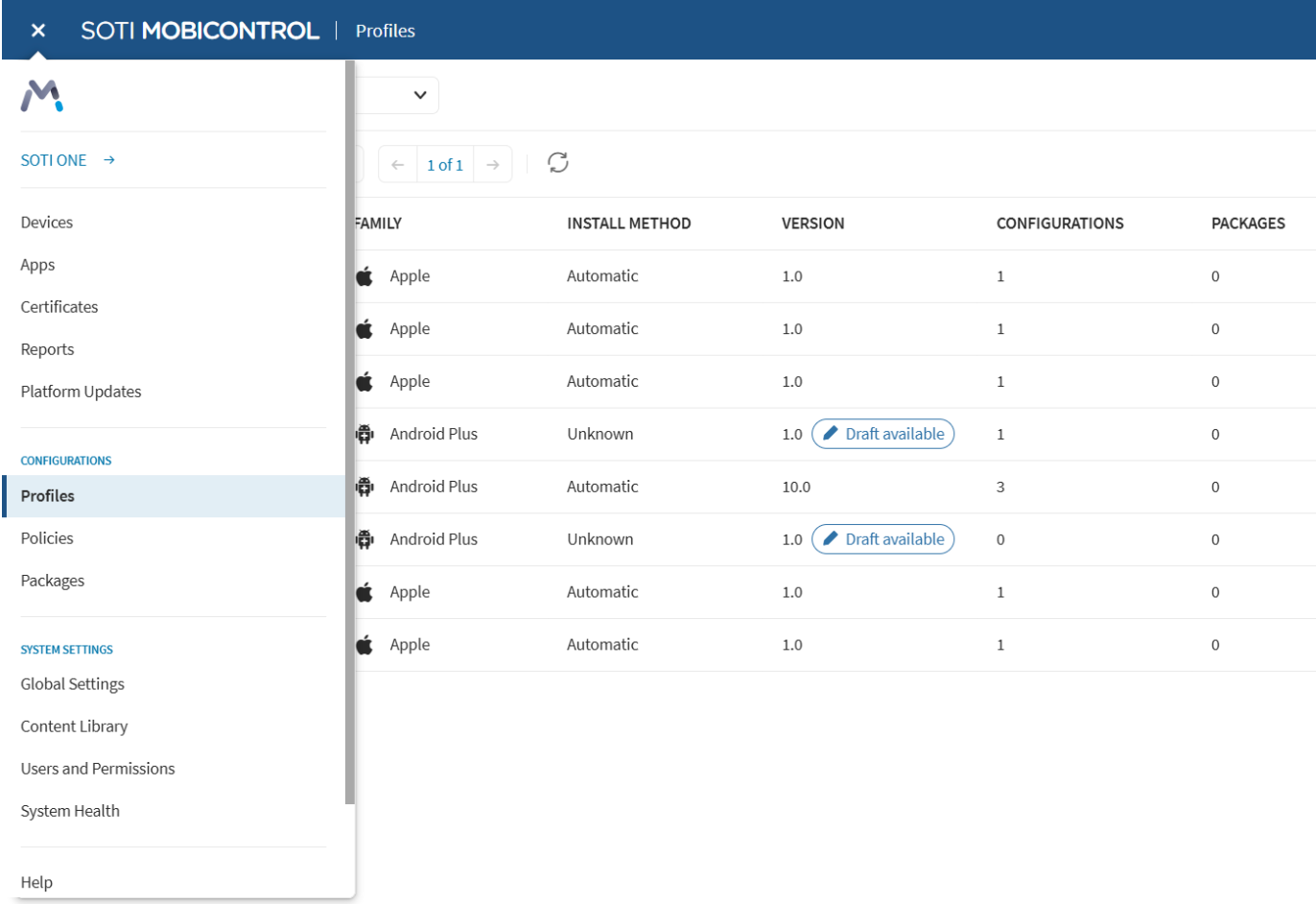Click the Apple icon in the first row

pos(364,276)
